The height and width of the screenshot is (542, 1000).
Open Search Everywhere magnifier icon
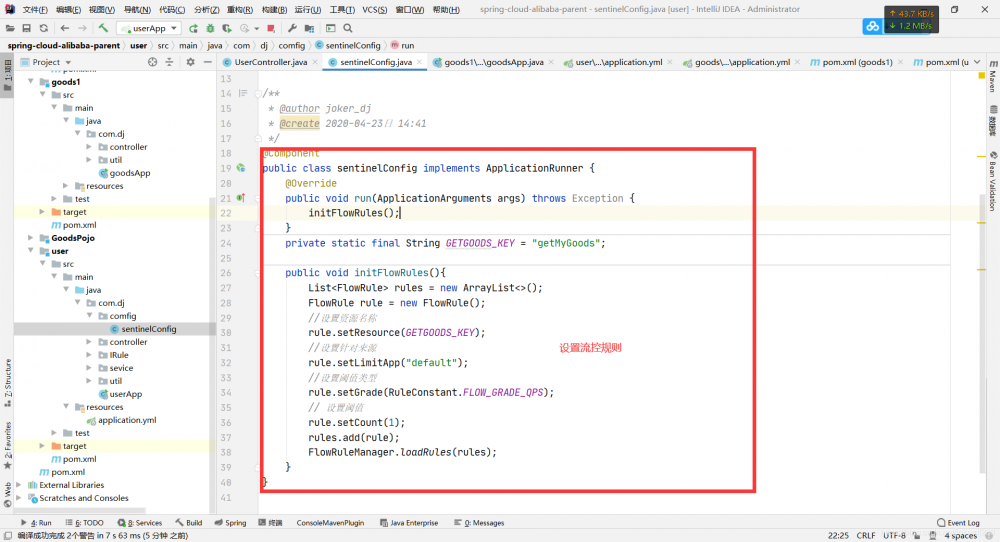click(346, 28)
